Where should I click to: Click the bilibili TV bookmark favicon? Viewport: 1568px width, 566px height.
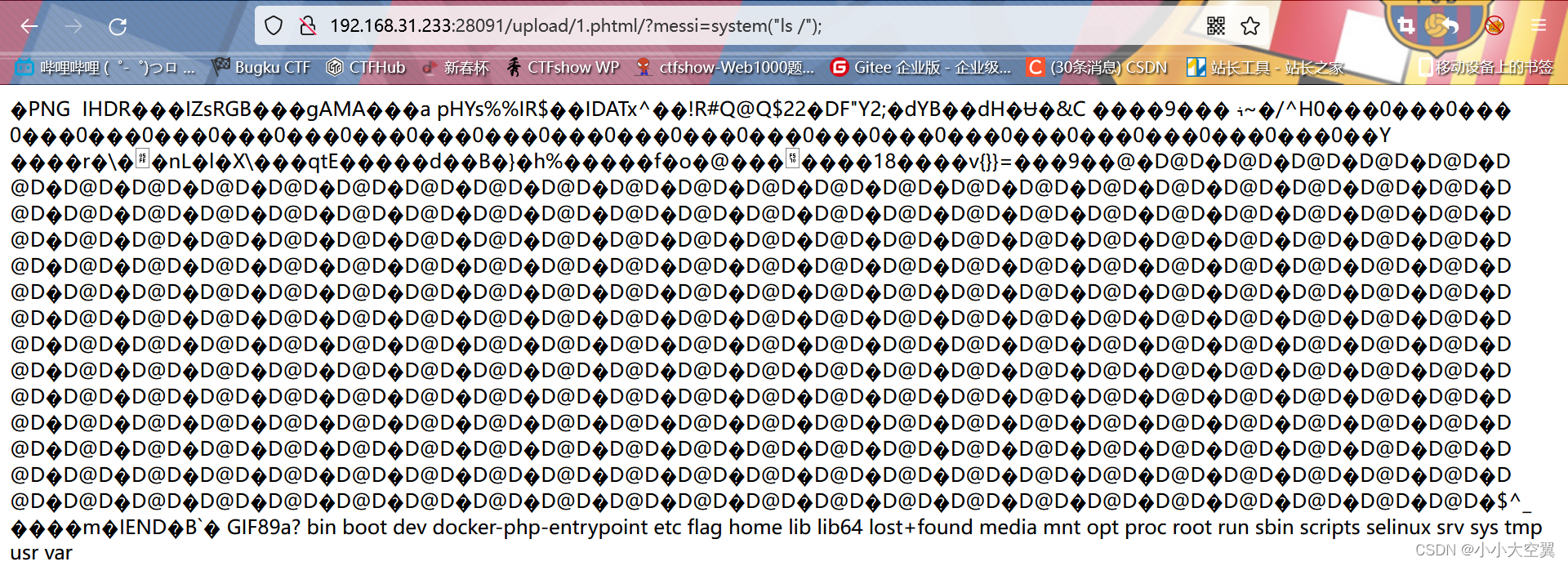[24, 68]
